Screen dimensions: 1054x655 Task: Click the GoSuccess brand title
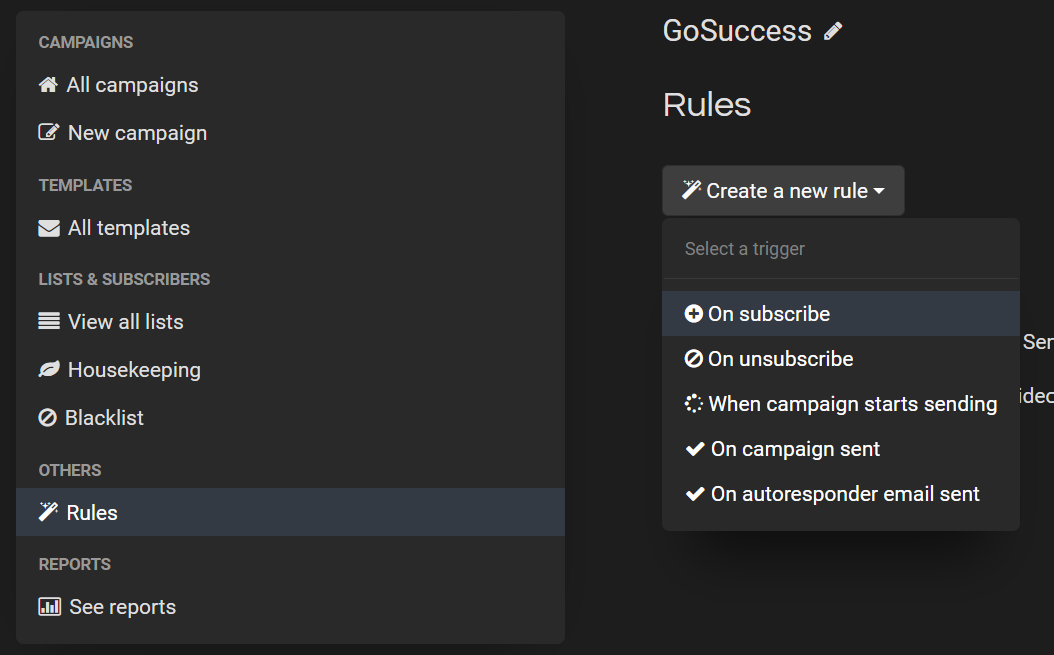tap(737, 31)
